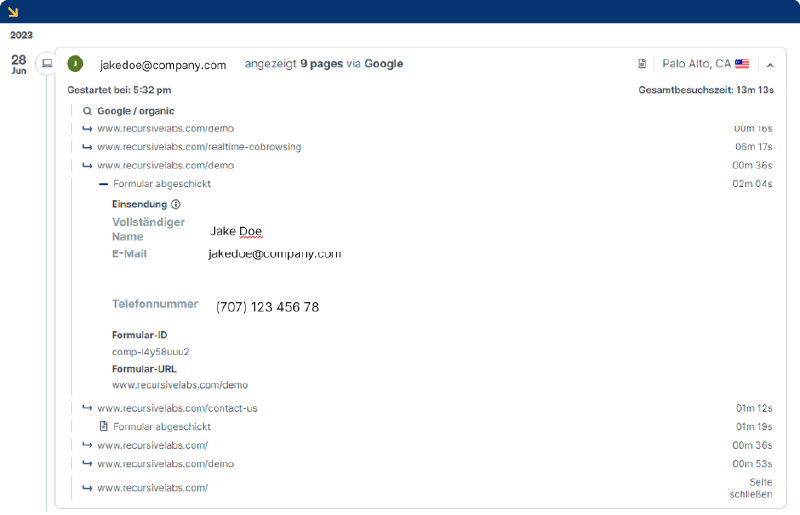Click the yellow arrow icon in header

pyautogui.click(x=13, y=11)
